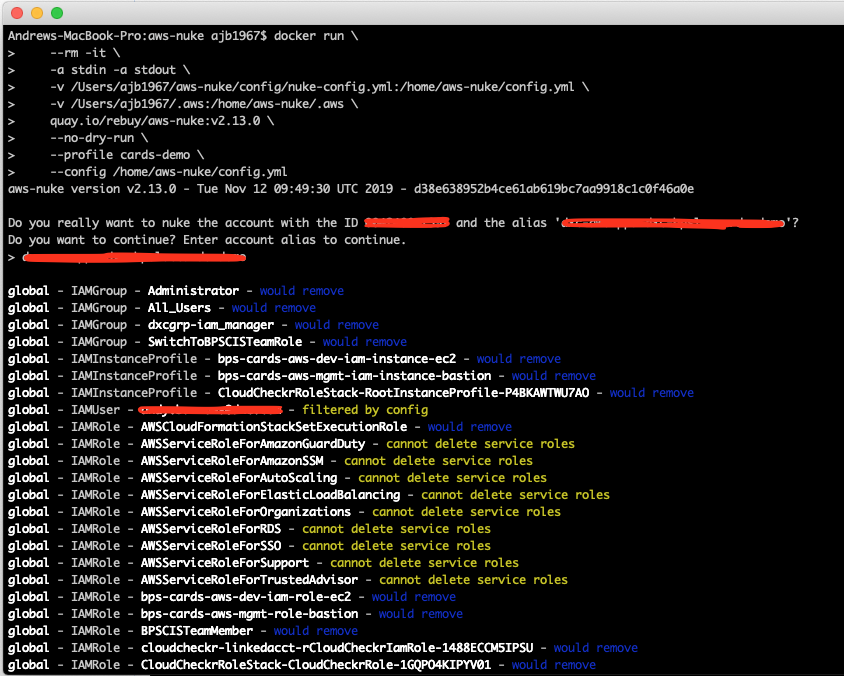Click the '--config /home/aws-nuke/config.yml' line
Screen dimensions: 844x676
[168, 172]
